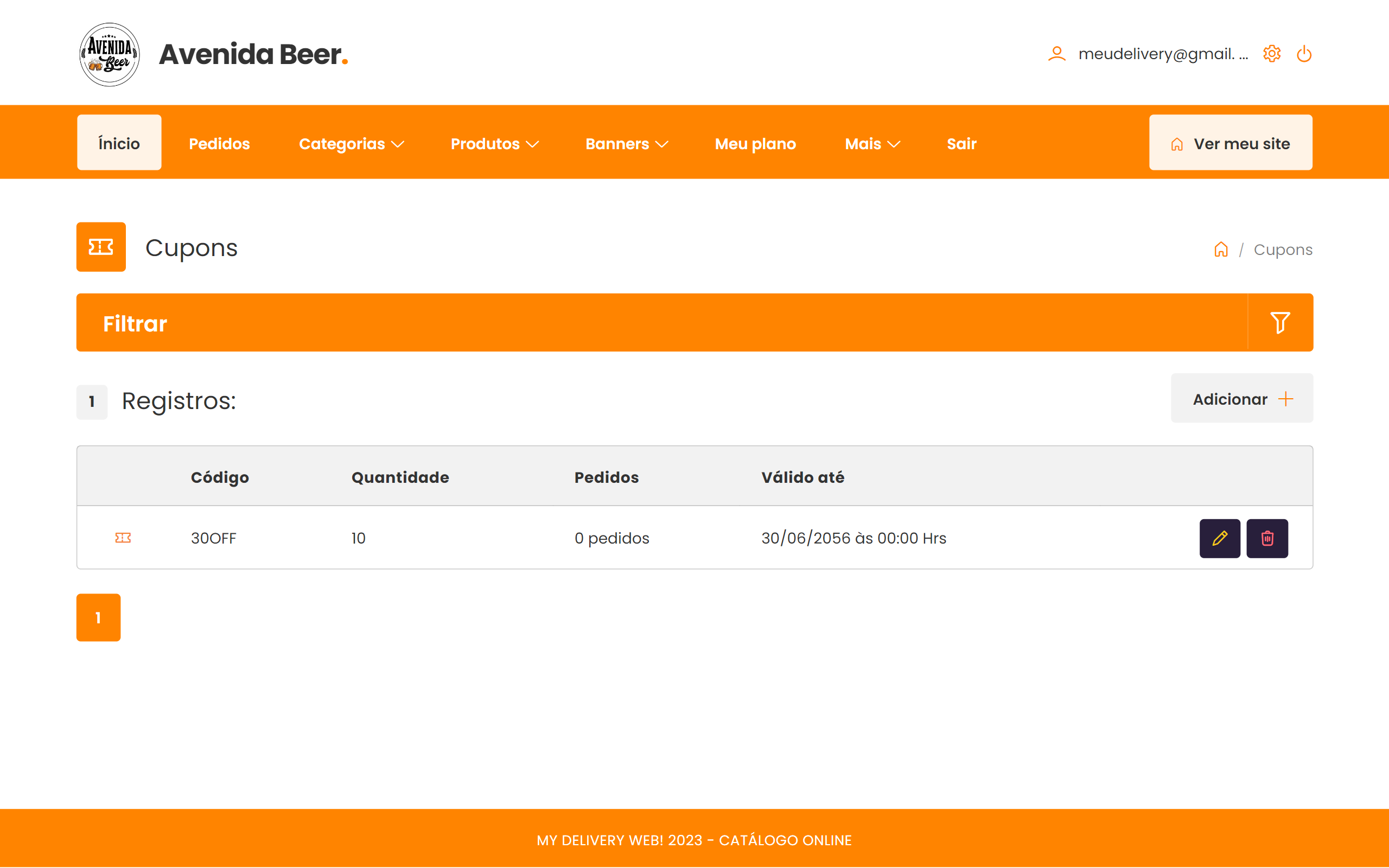
Task: Expand the Mais dropdown menu
Action: click(872, 144)
